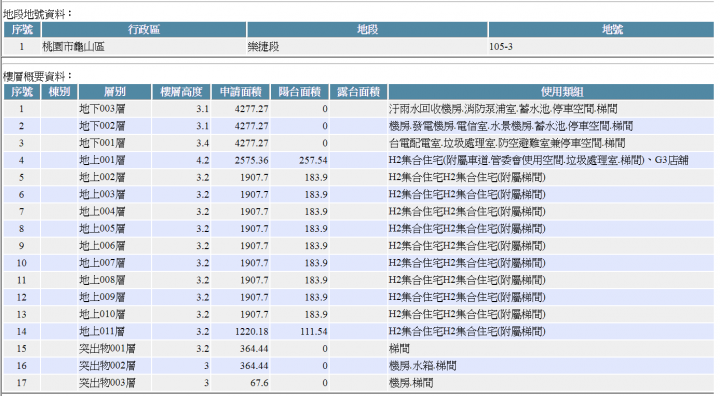Click the 樓層概要資料 section heading
Viewport: 720px width, 396px height.
[x=38, y=76]
